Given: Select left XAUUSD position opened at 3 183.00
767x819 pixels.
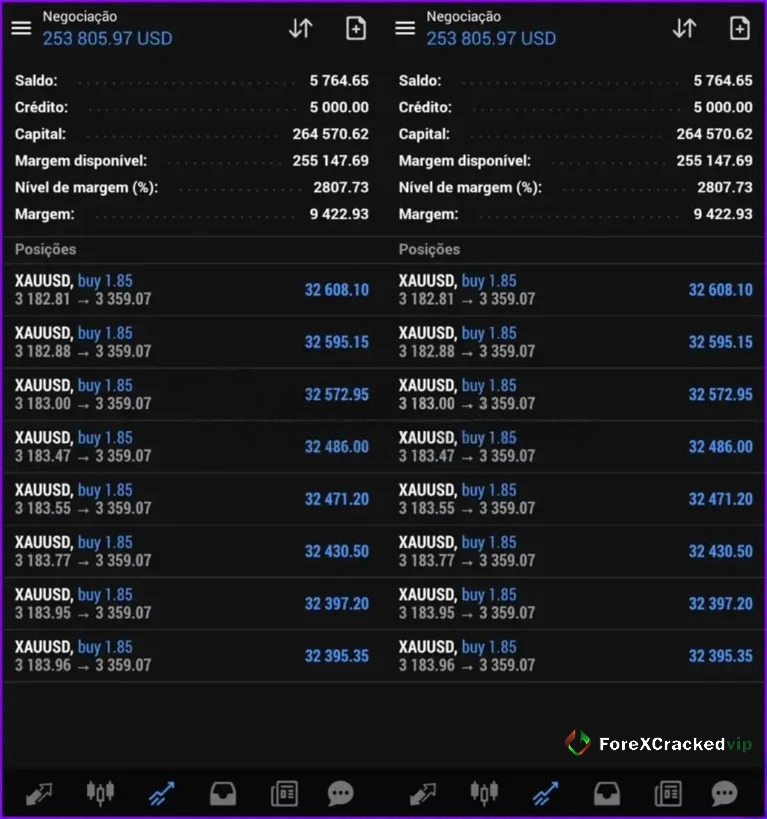Looking at the screenshot, I should coord(192,394).
